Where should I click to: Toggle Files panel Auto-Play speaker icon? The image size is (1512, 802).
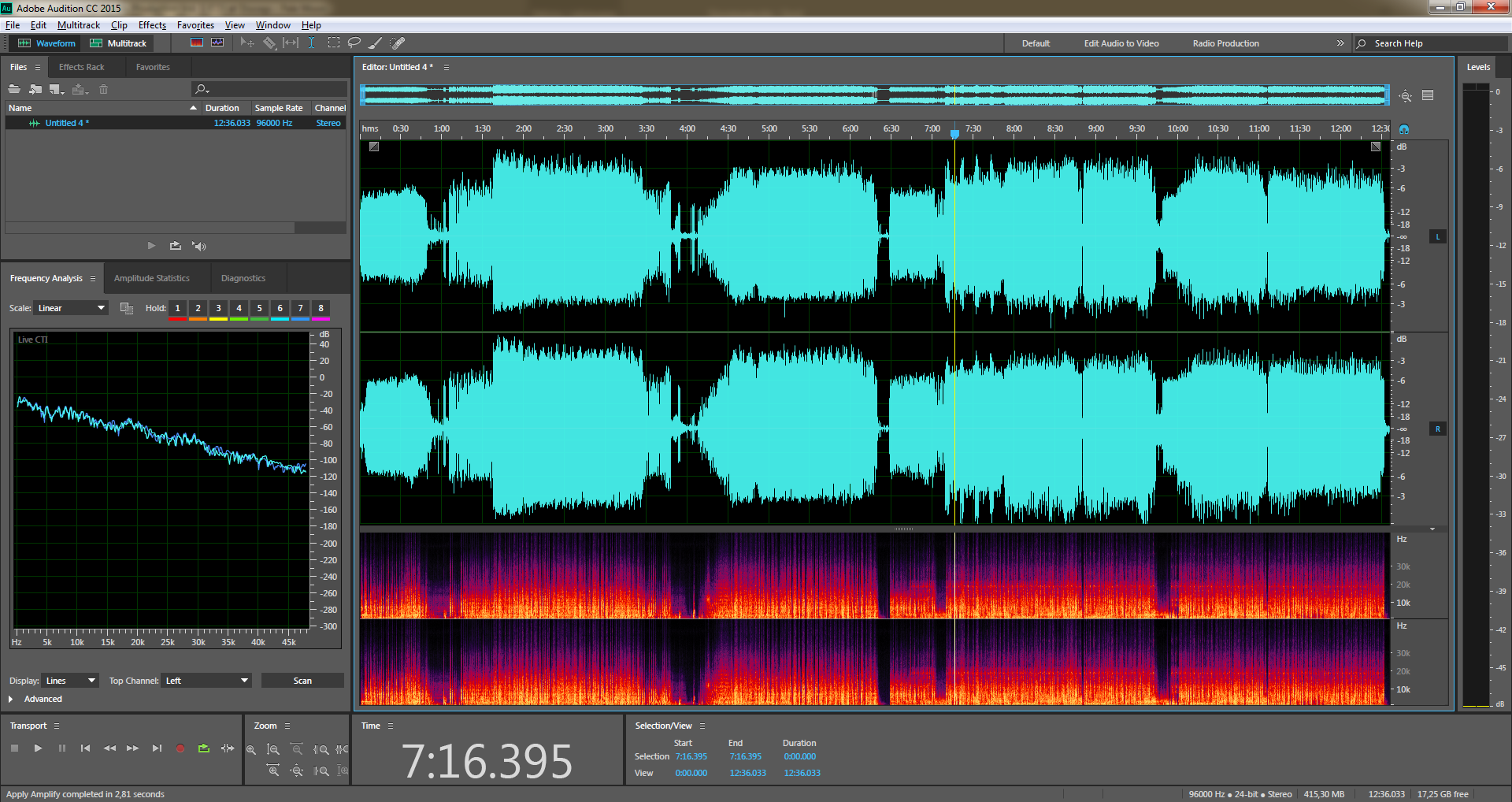[199, 246]
